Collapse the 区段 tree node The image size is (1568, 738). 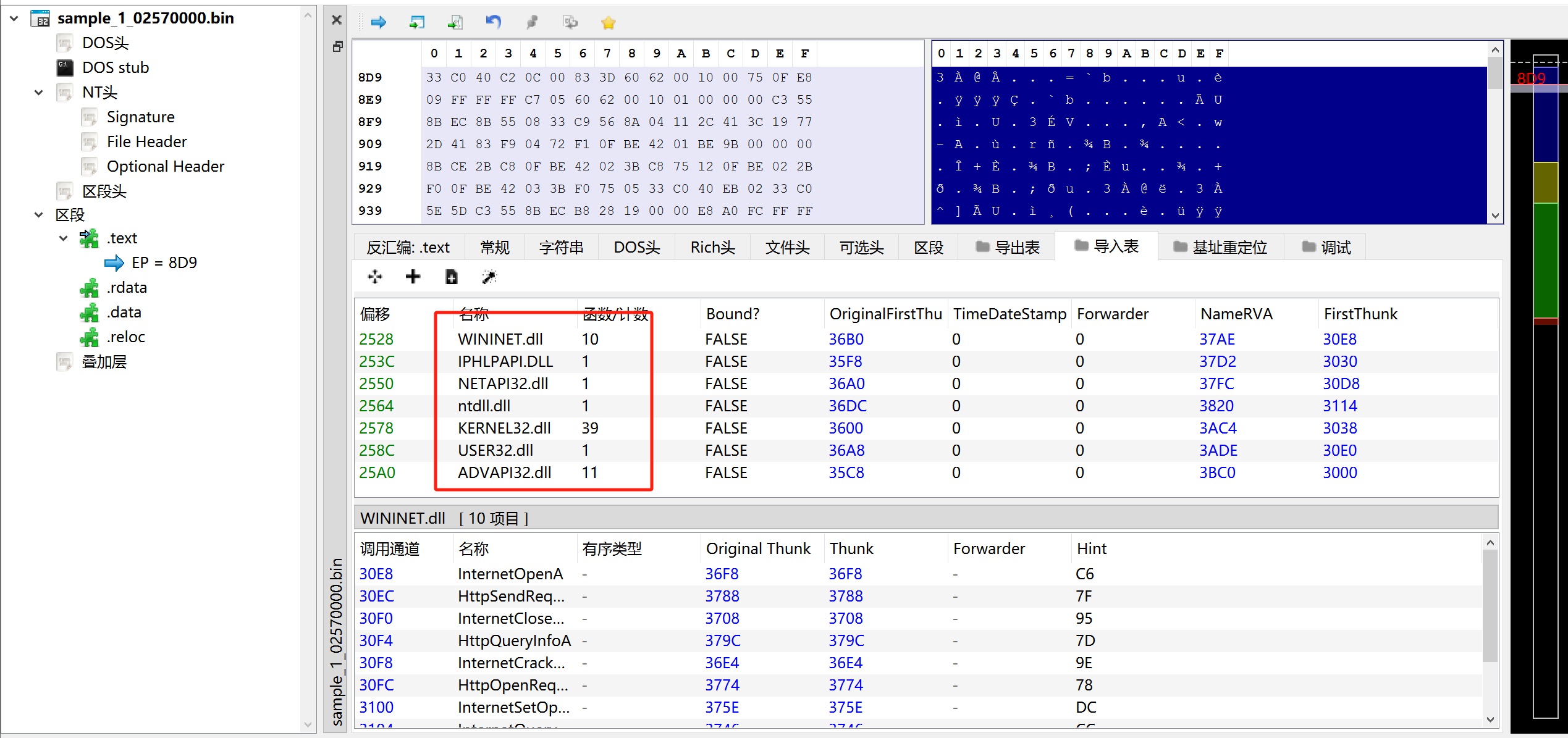[x=38, y=215]
